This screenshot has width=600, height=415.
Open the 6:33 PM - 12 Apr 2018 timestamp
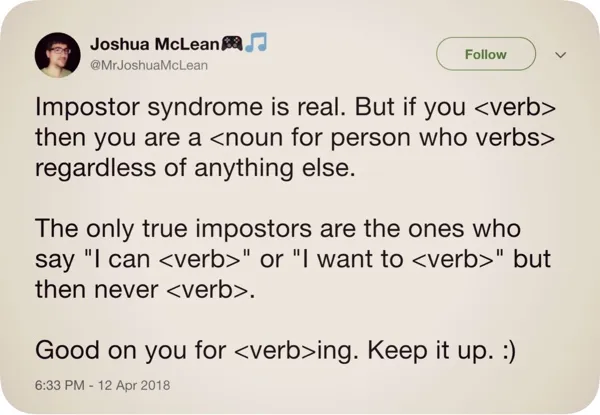[103, 385]
